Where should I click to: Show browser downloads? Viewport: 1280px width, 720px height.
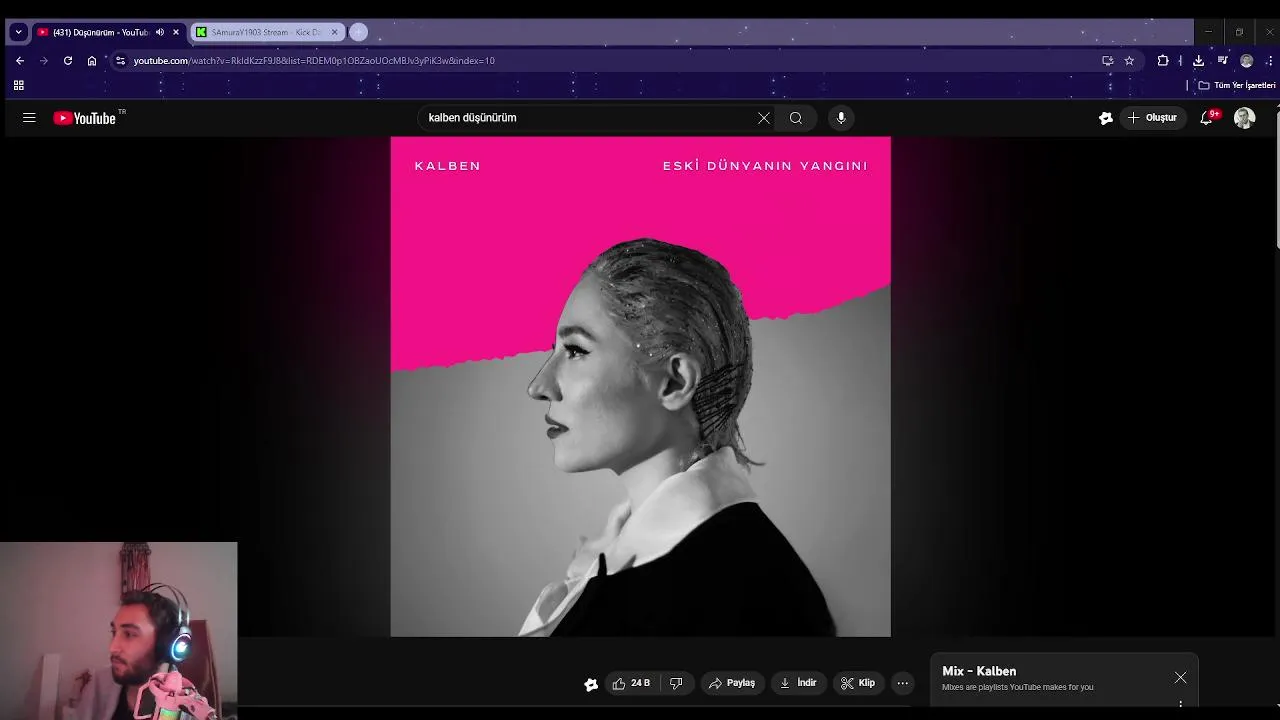click(1198, 61)
